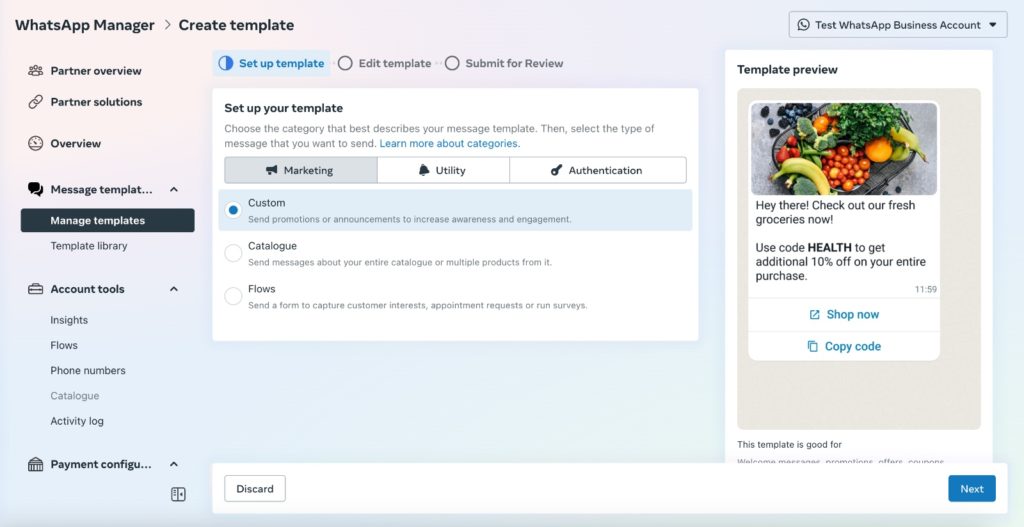The image size is (1024, 527).
Task: Click the Discard button
Action: click(255, 488)
